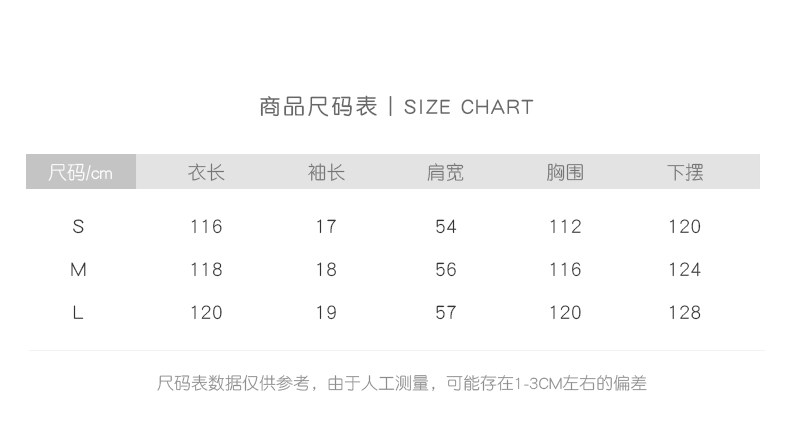Click hem value 128 for size L
Image resolution: width=790 pixels, height=429 pixels.
685,313
